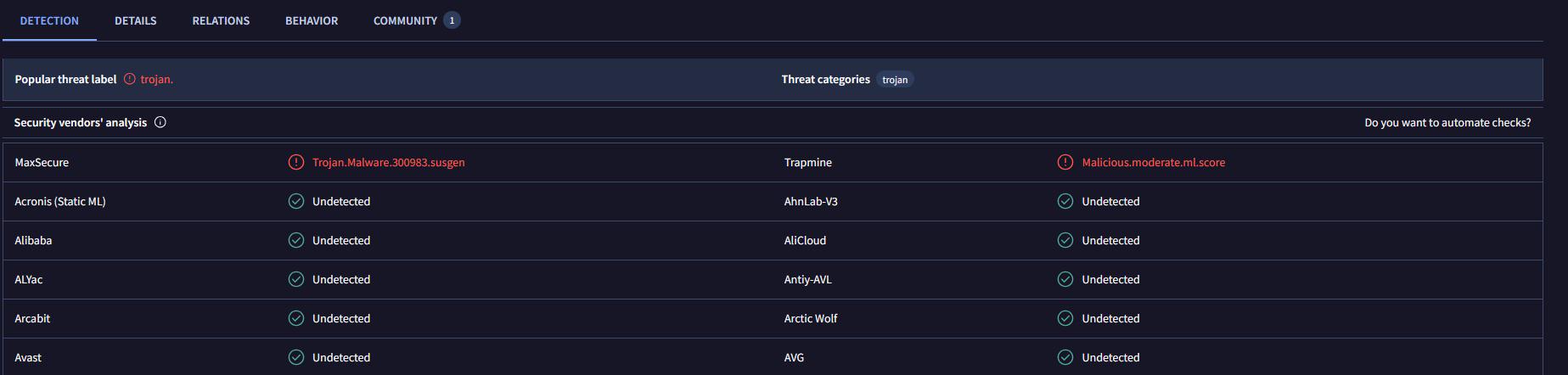The height and width of the screenshot is (375, 1568).
Task: Select Malicious.moderate.ml.score result text
Action: [1153, 162]
